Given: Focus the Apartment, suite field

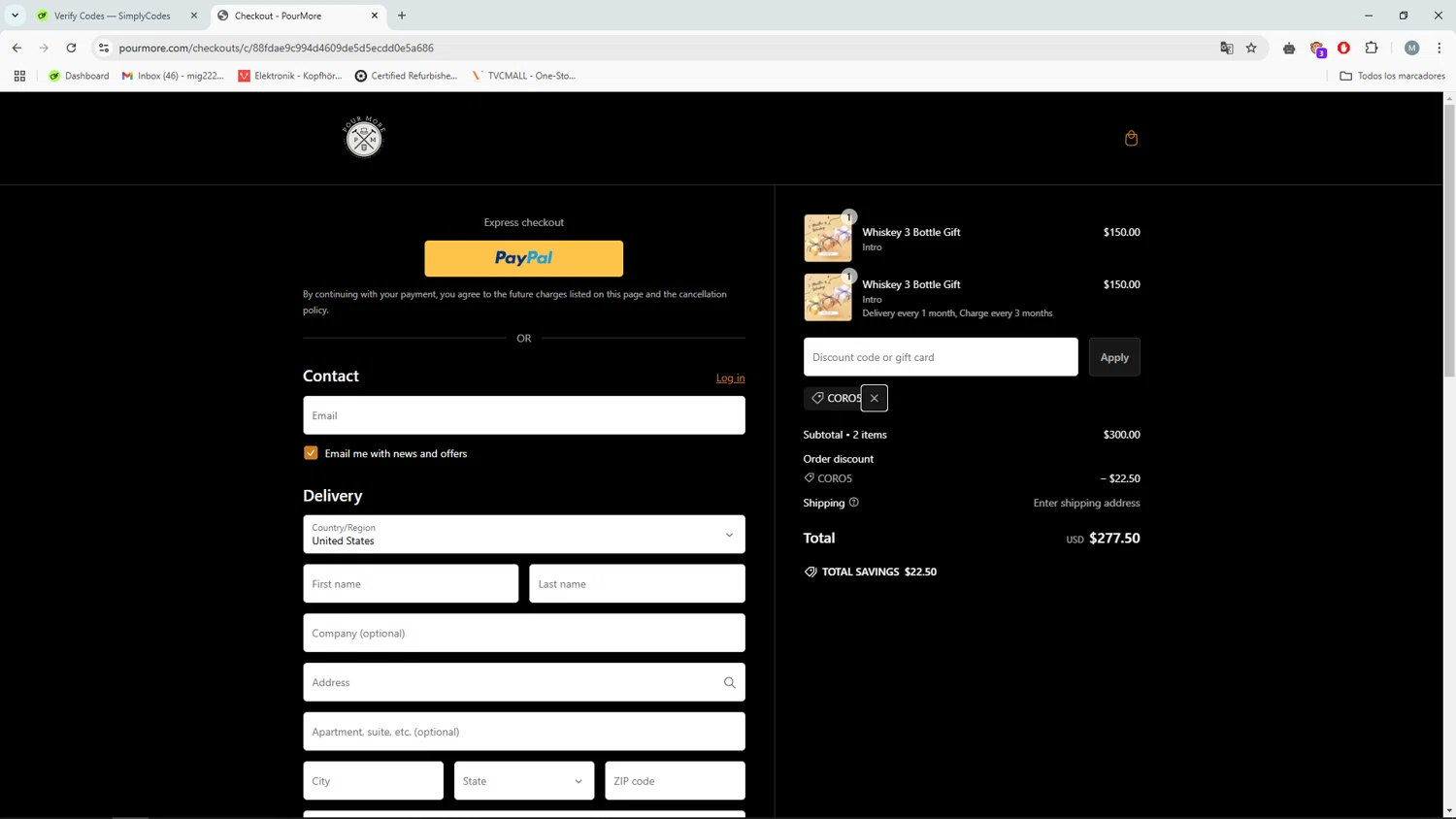Looking at the screenshot, I should pyautogui.click(x=524, y=732).
